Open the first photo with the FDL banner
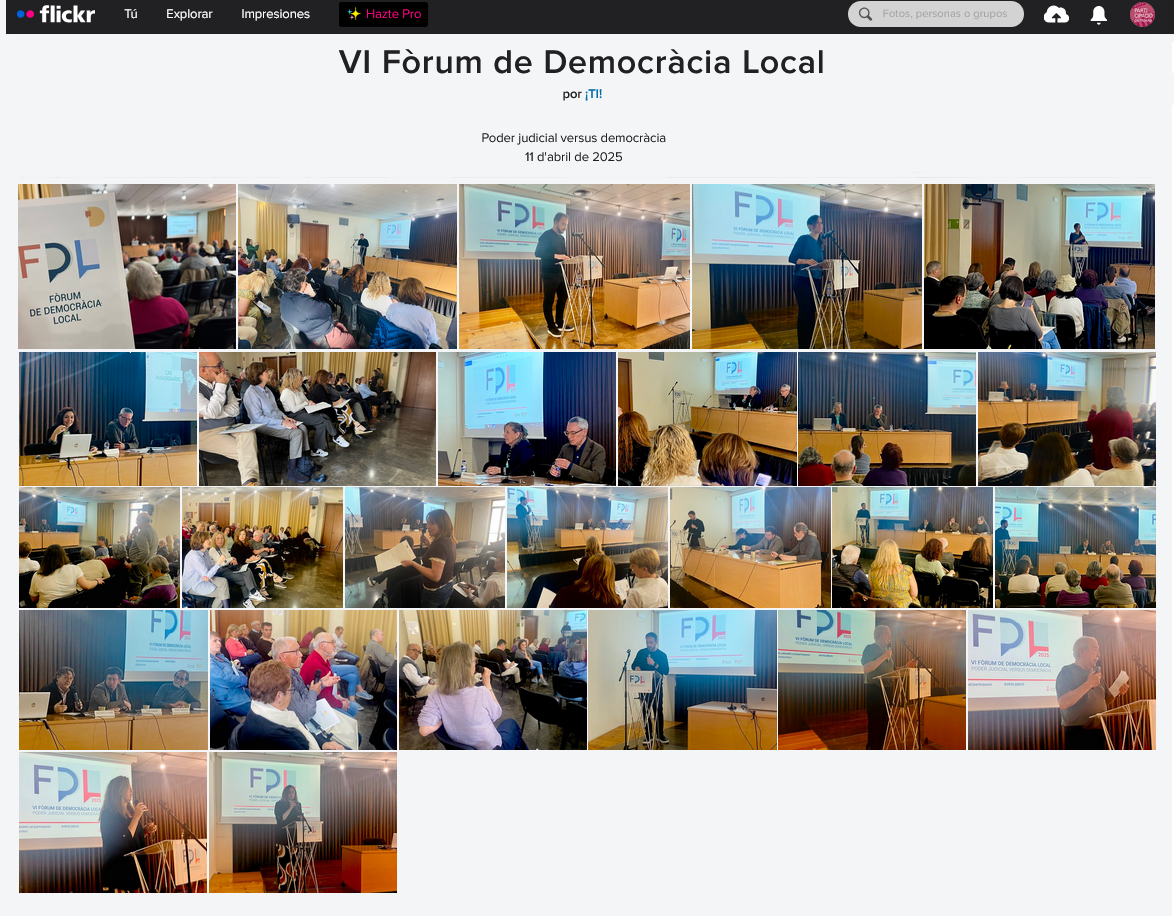The image size is (1174, 916). click(127, 266)
